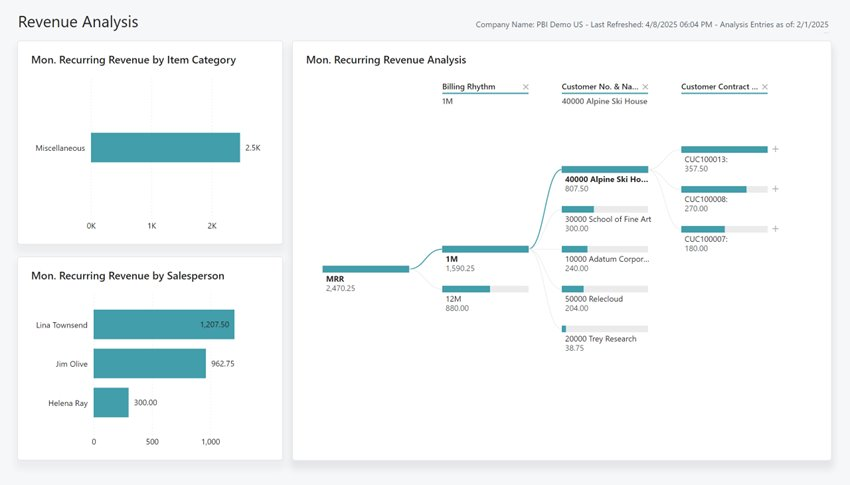Remove the Customer Contract level with its X
850x485 pixels.
coord(765,87)
